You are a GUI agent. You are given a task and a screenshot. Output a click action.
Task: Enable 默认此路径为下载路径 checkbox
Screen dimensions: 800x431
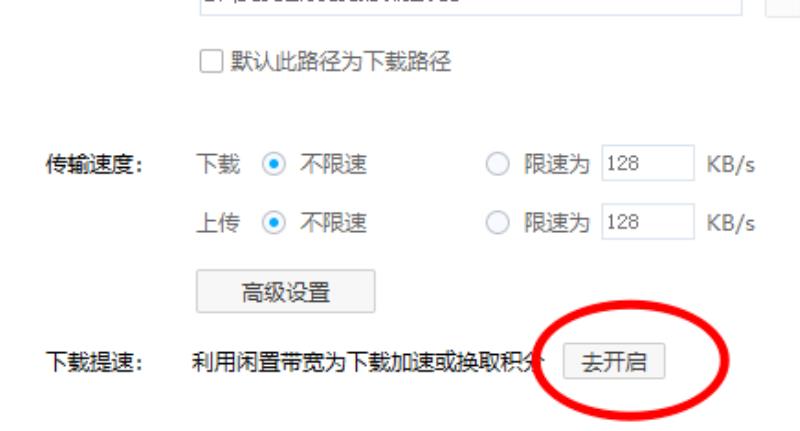[211, 61]
